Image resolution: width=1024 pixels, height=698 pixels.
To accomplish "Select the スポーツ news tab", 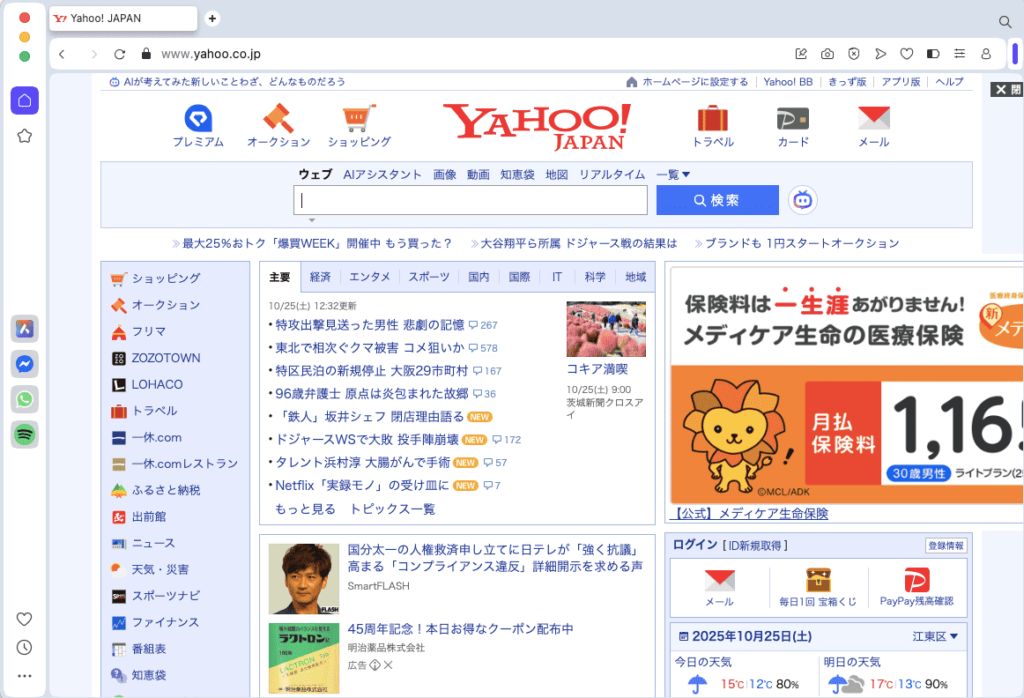I will pos(429,277).
